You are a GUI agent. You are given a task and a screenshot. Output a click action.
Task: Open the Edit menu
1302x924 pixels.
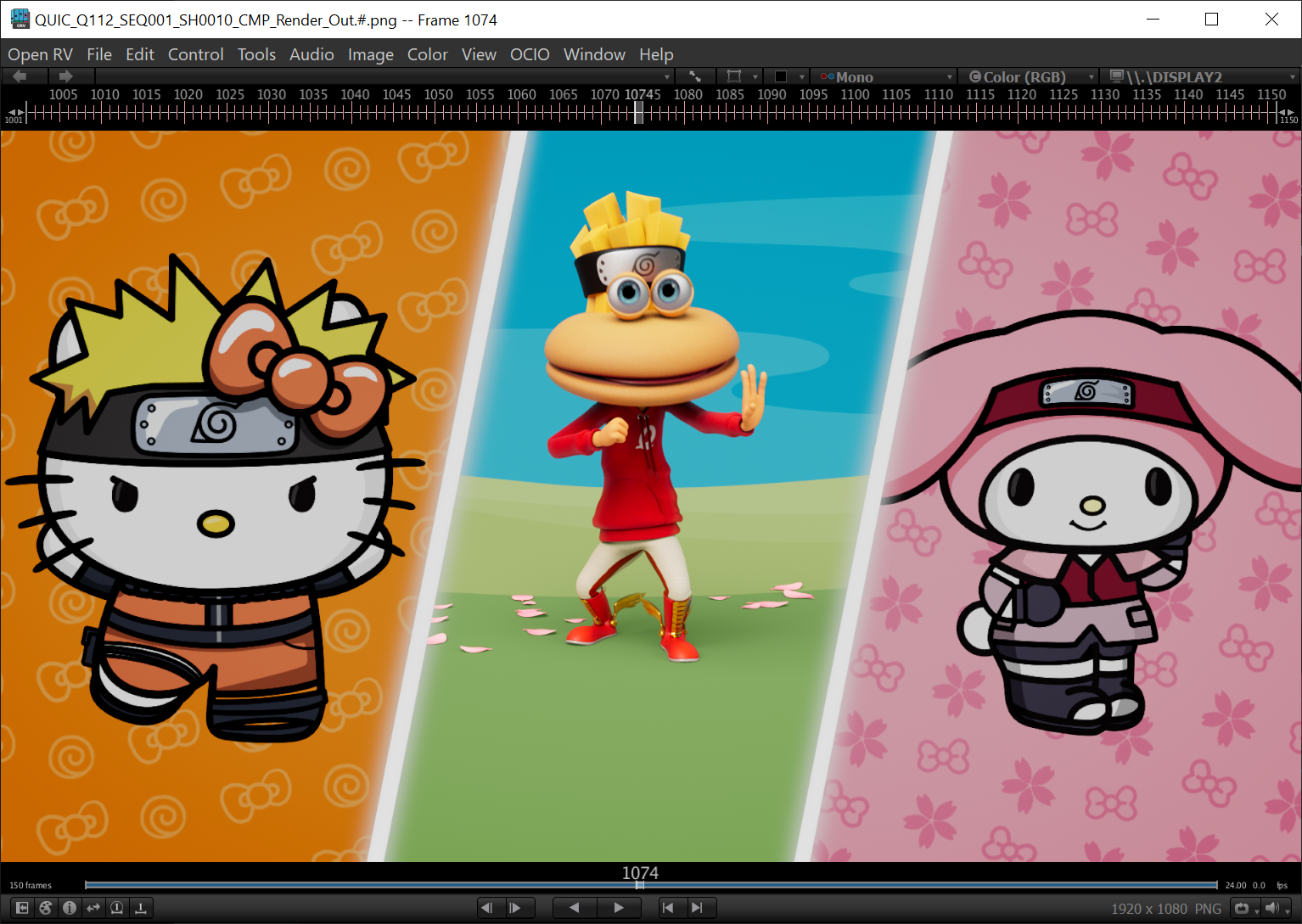tap(140, 54)
